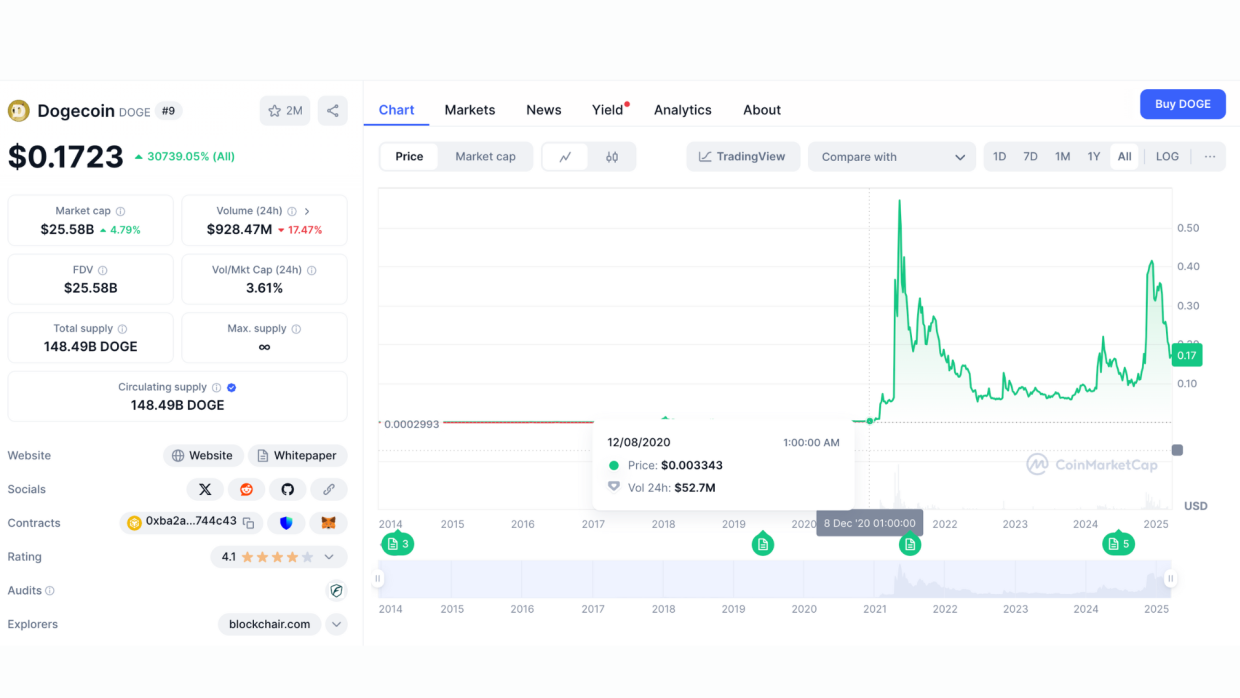Screen dimensions: 1240x698
Task: Open the Chart tab
Action: (x=396, y=110)
